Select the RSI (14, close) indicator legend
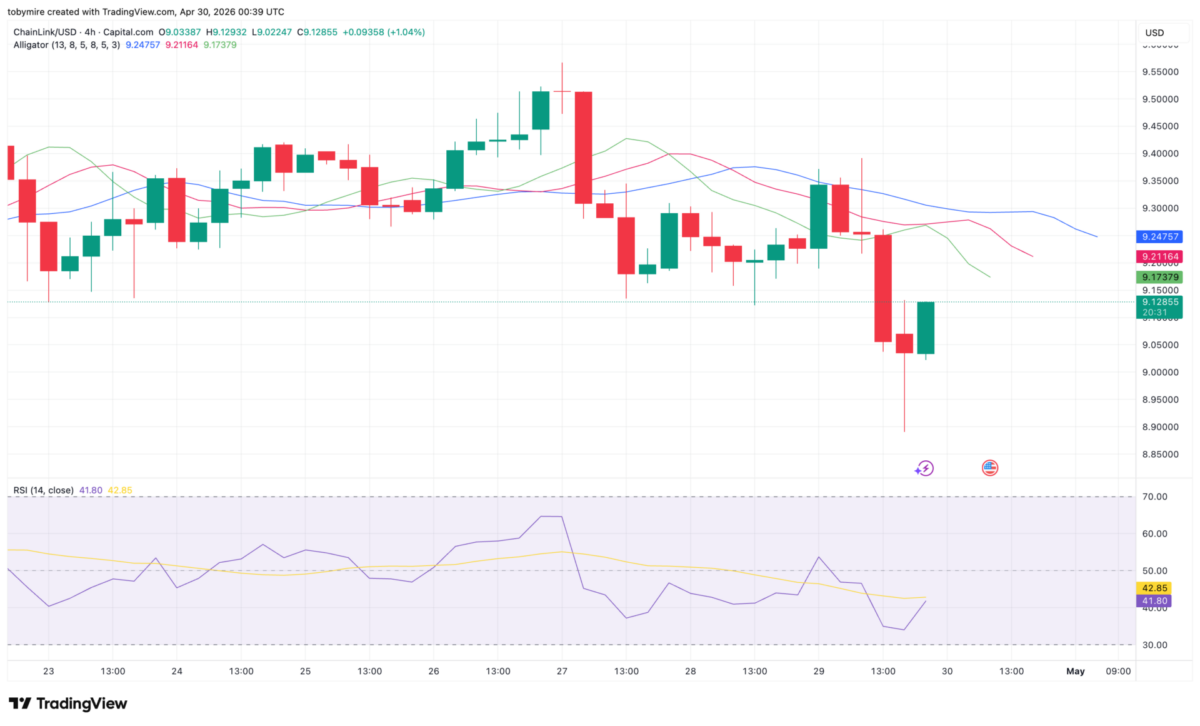The width and height of the screenshot is (1200, 726). [x=47, y=490]
